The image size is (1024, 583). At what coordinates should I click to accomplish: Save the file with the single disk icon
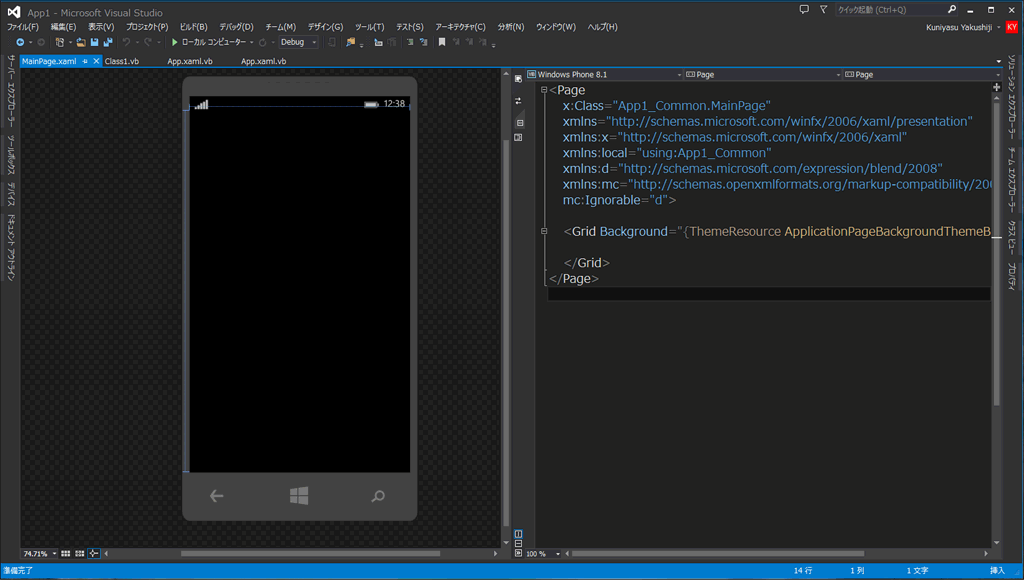point(94,42)
